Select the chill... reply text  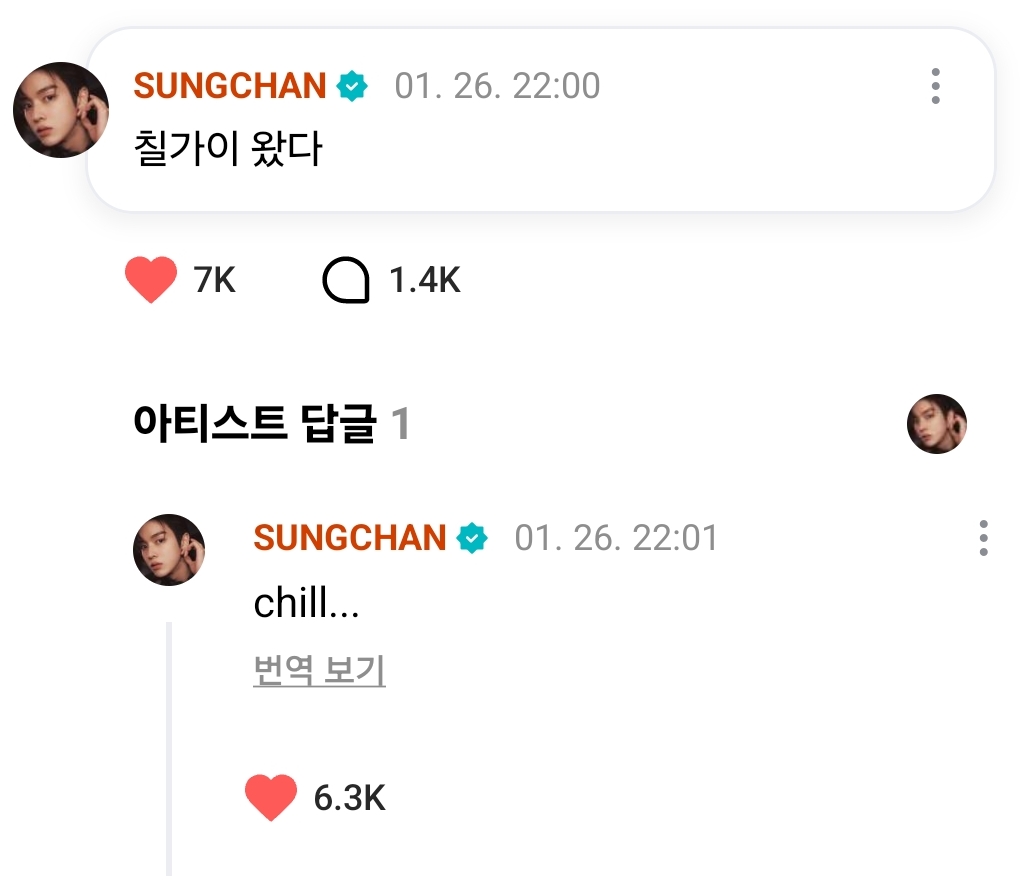point(306,604)
